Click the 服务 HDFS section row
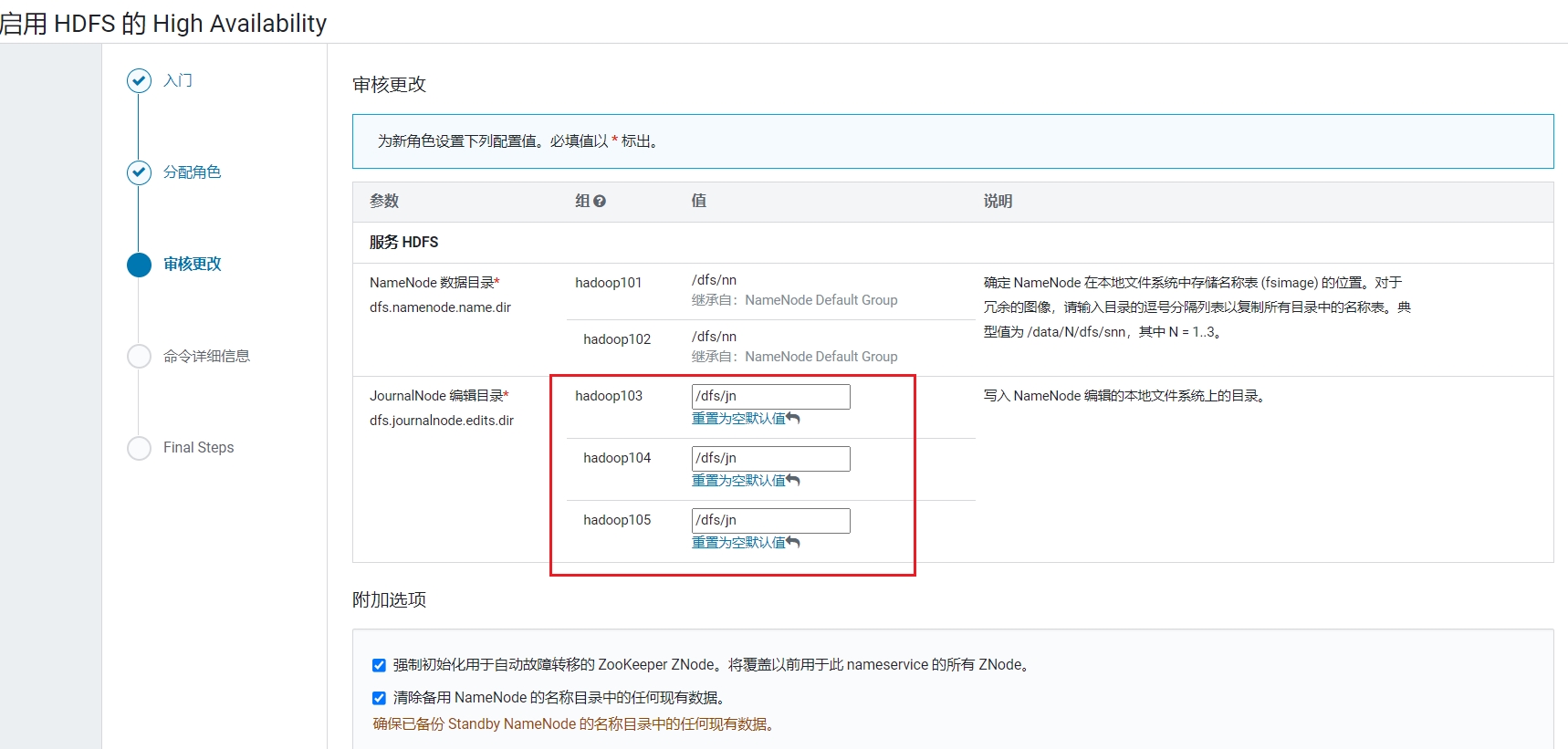1568x749 pixels. pyautogui.click(x=953, y=243)
